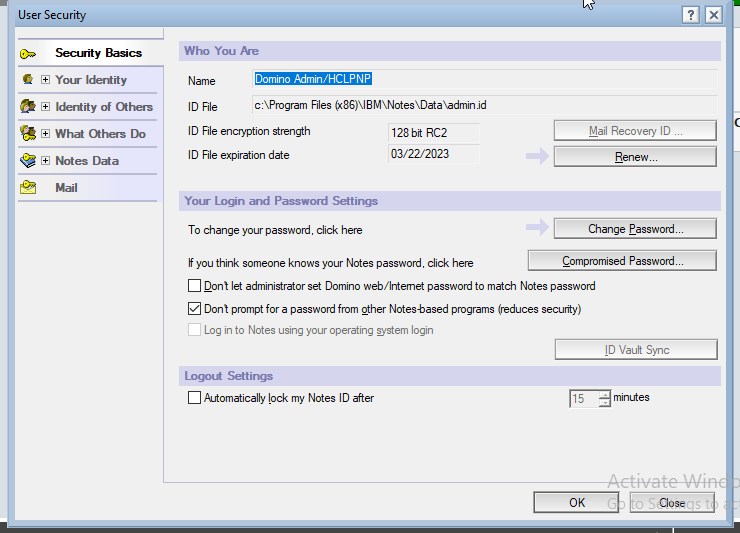Click the Change Password button
The width and height of the screenshot is (740, 533).
[x=635, y=229]
